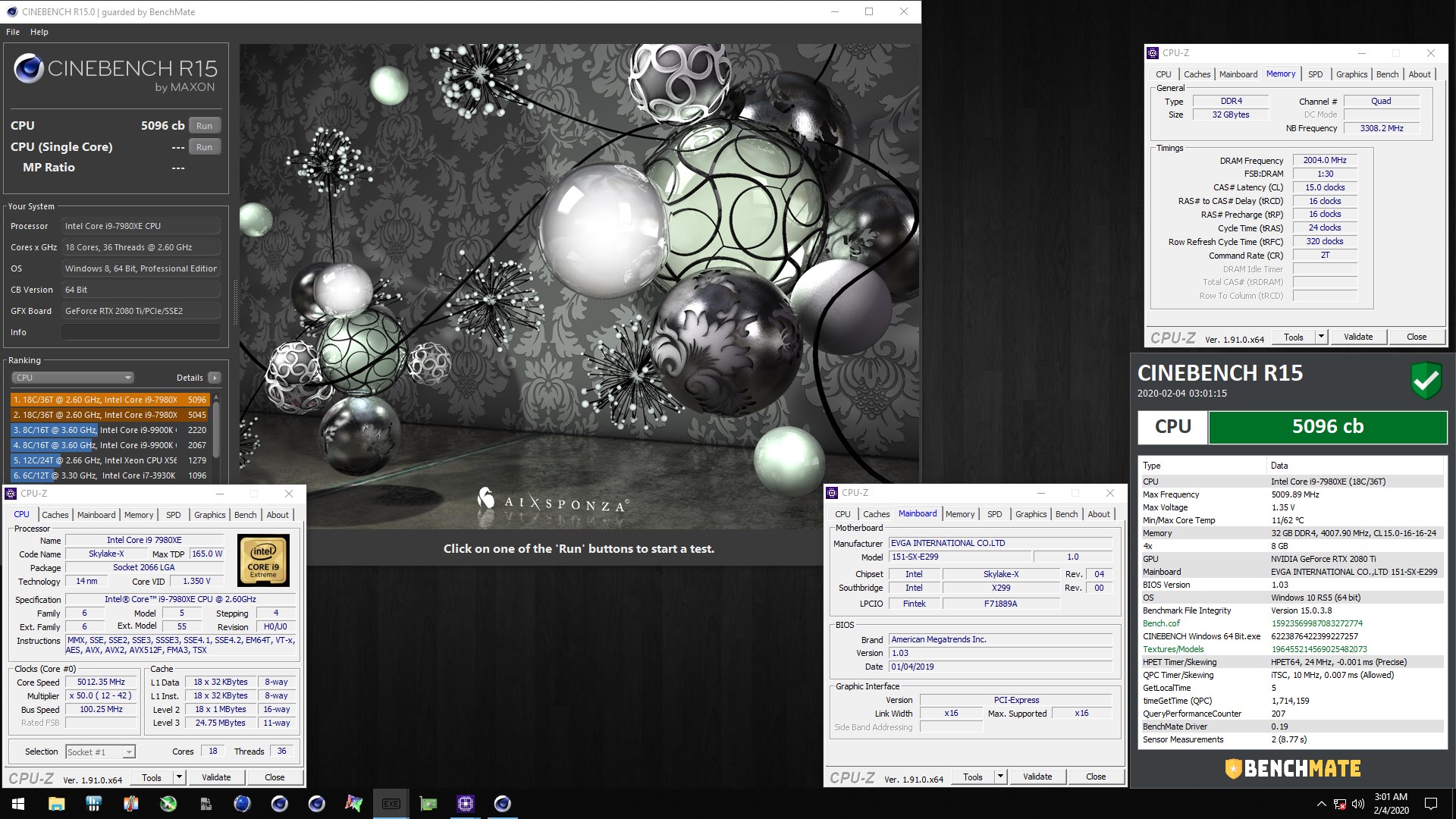Screen dimensions: 1456x819
Task: Click the Intel Core i9 Extreme logo
Action: point(263,560)
